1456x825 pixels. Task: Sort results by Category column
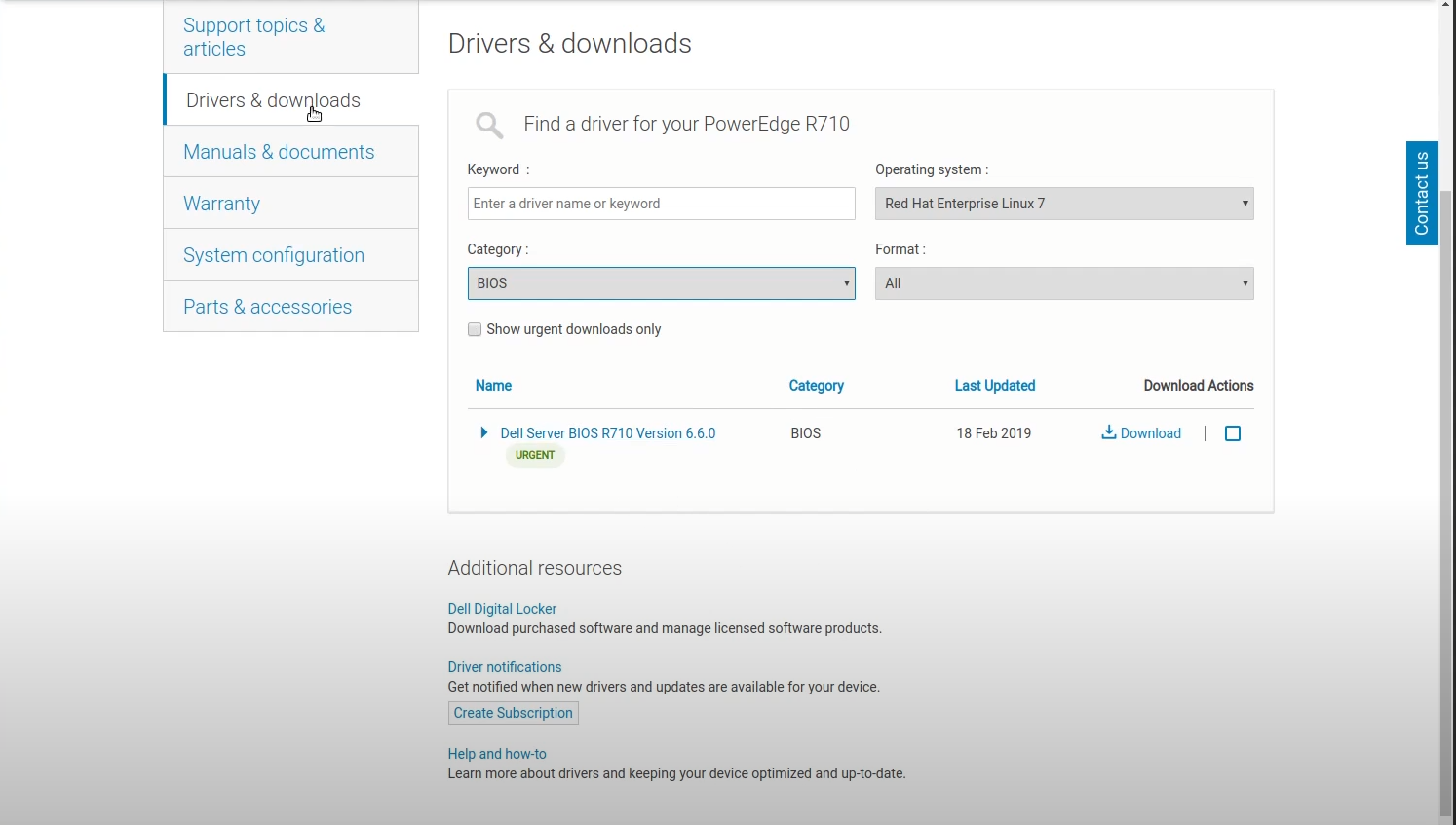pos(817,386)
